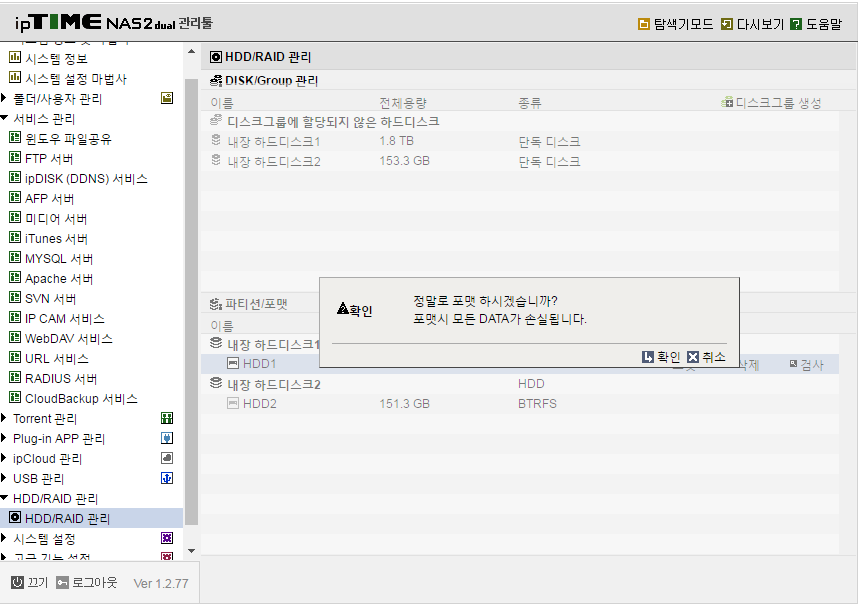
Task: Select HDD2 BTRFS partition row
Action: click(x=519, y=404)
